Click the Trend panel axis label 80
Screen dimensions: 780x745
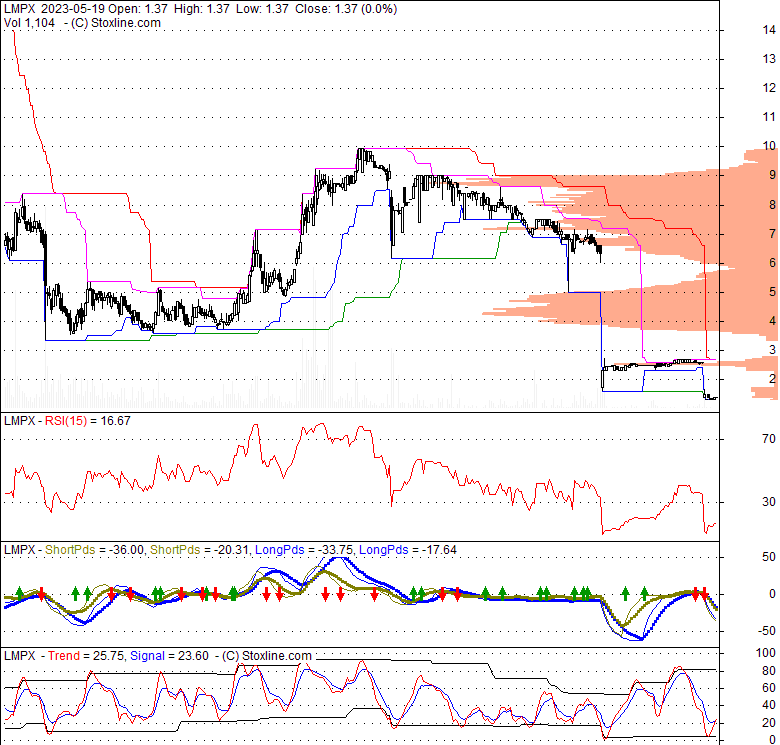(769, 670)
